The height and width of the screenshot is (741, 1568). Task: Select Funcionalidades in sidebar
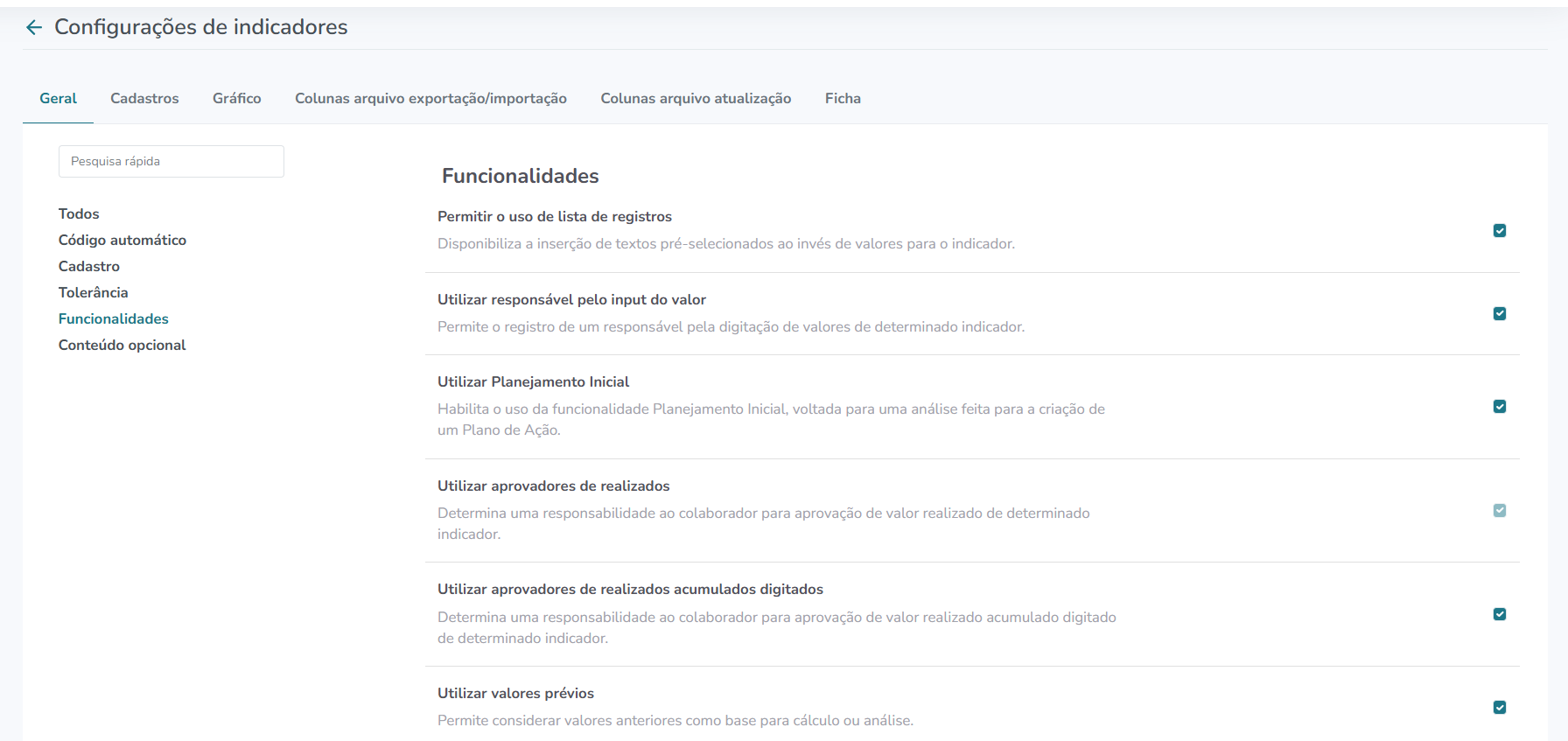(x=114, y=319)
